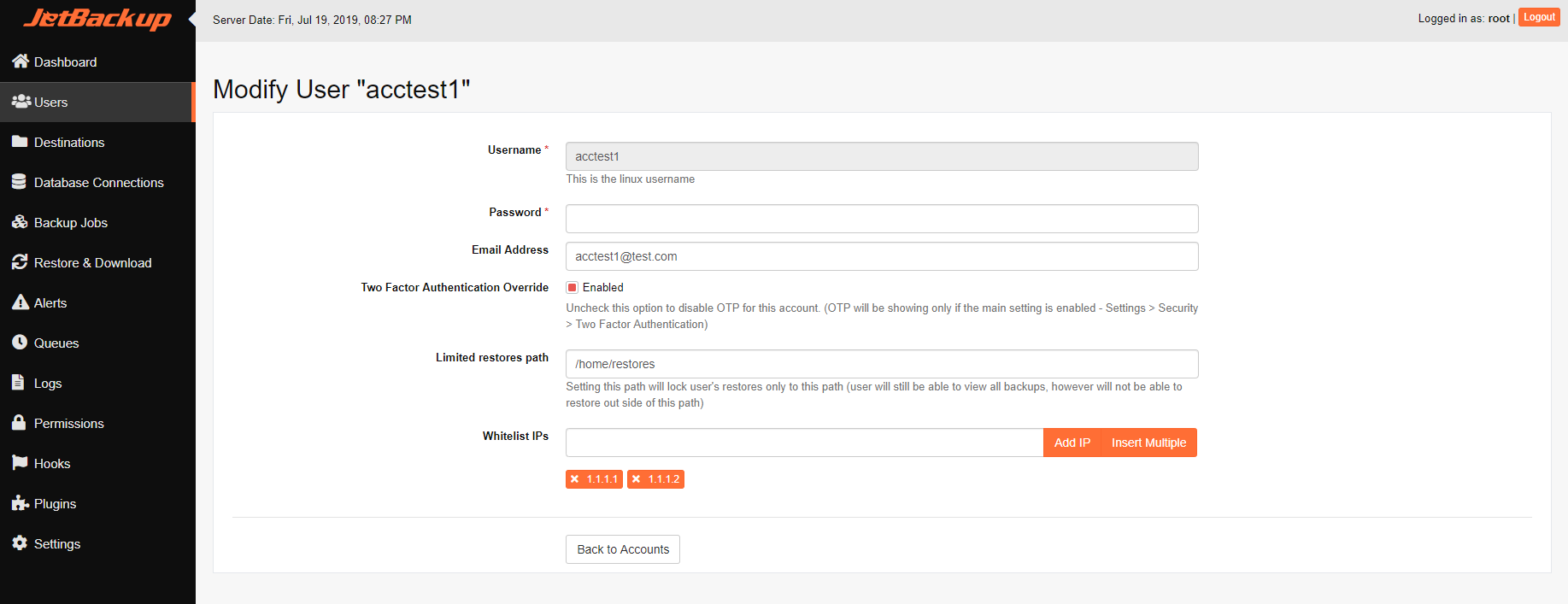Remove whitelisted IP 1.1.1.1 via its X
This screenshot has height=604, width=1568.
[575, 479]
